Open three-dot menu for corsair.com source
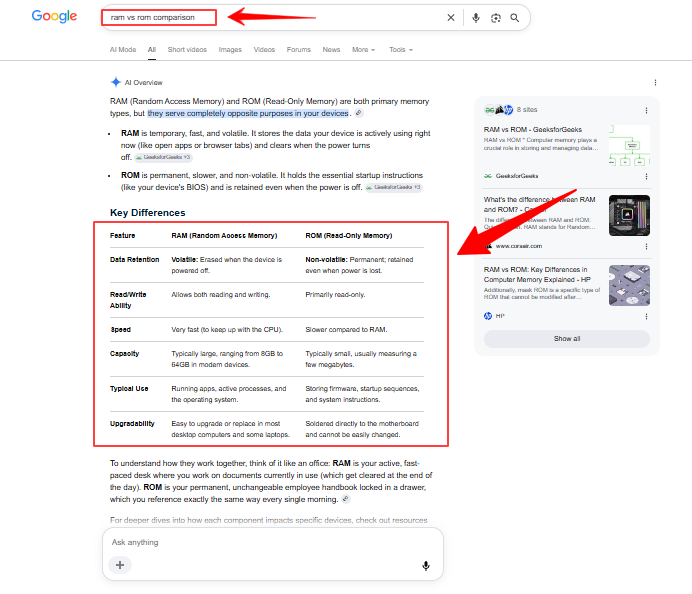The width and height of the screenshot is (692, 594). point(646,246)
